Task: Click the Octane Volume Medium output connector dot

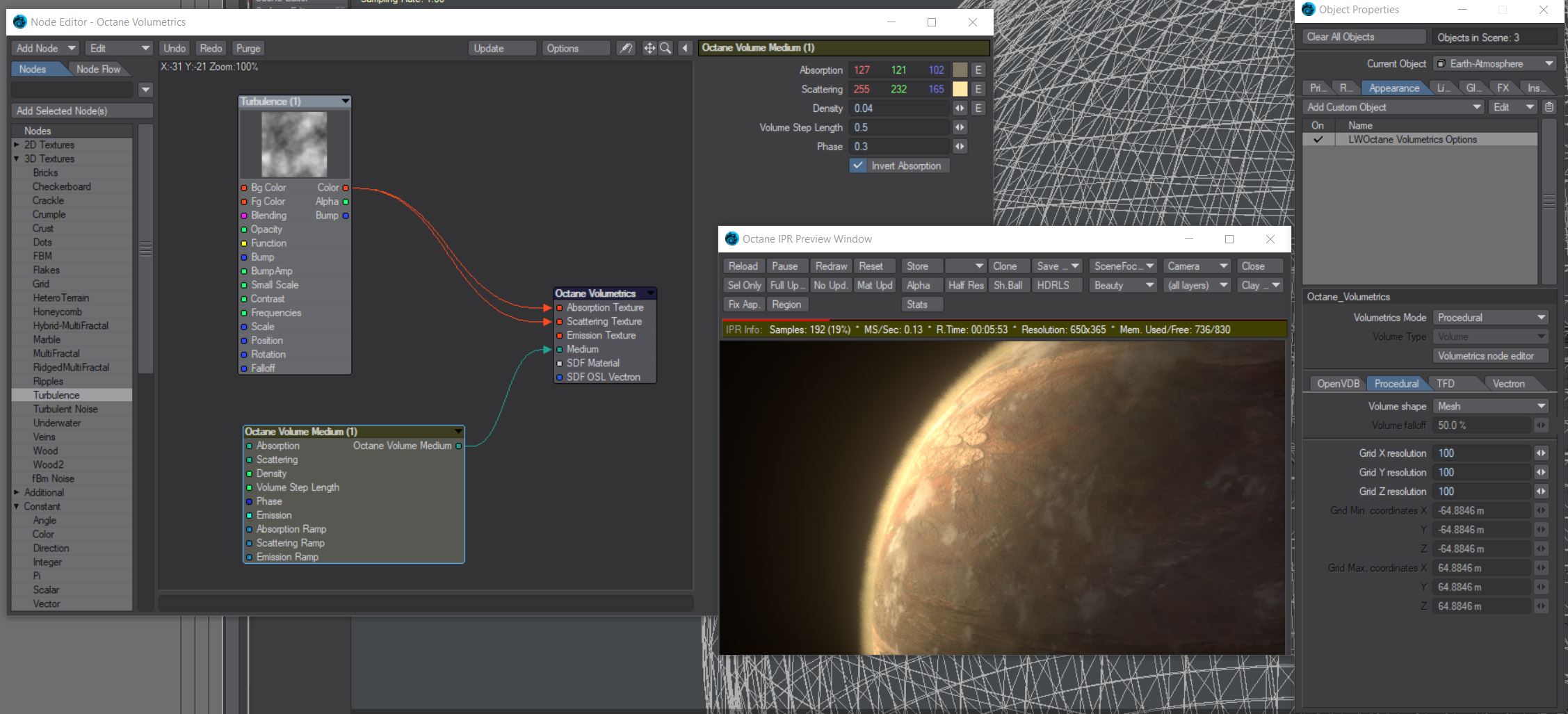Action: [x=458, y=446]
